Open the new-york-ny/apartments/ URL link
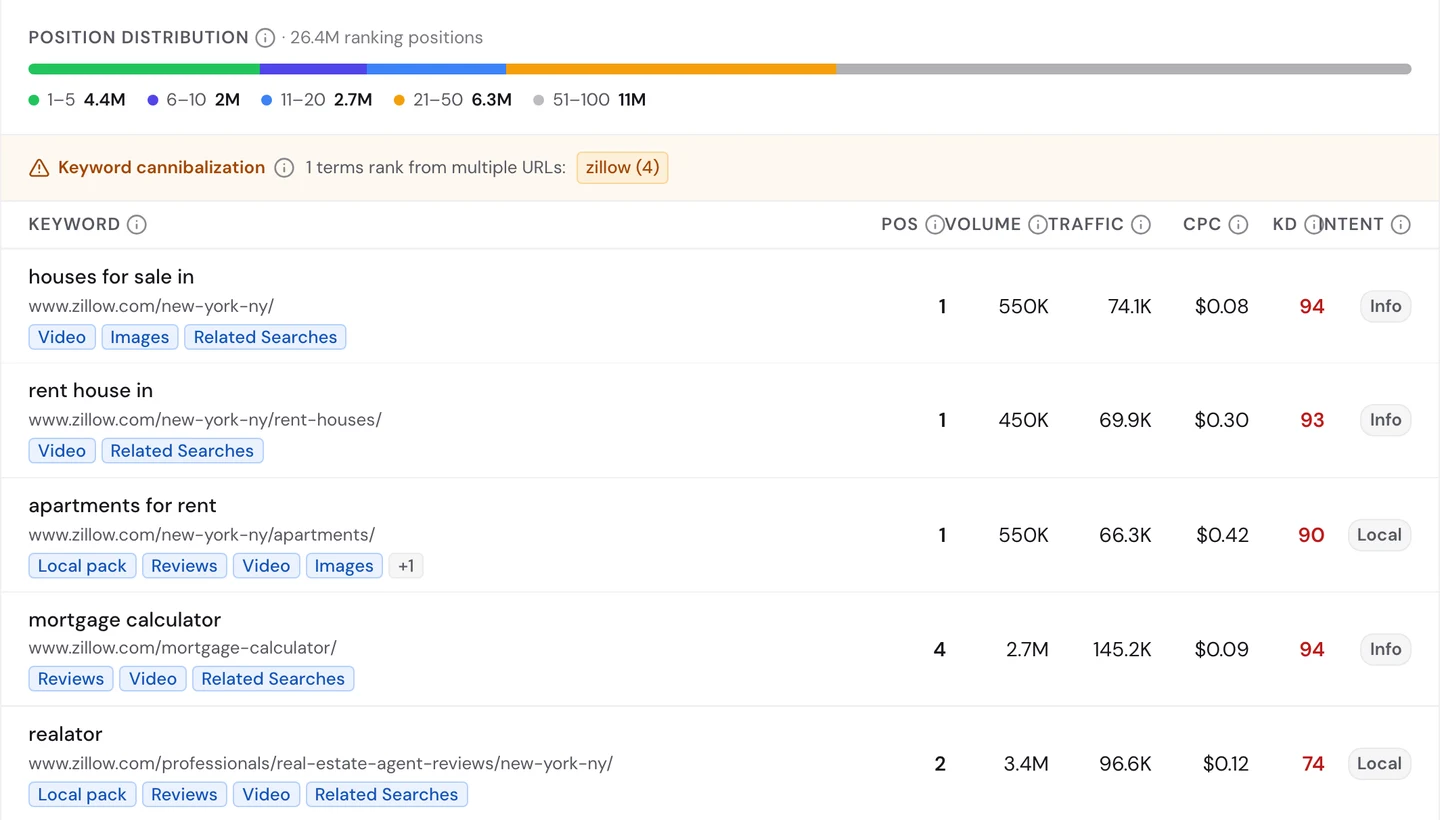This screenshot has height=820, width=1440. [202, 535]
